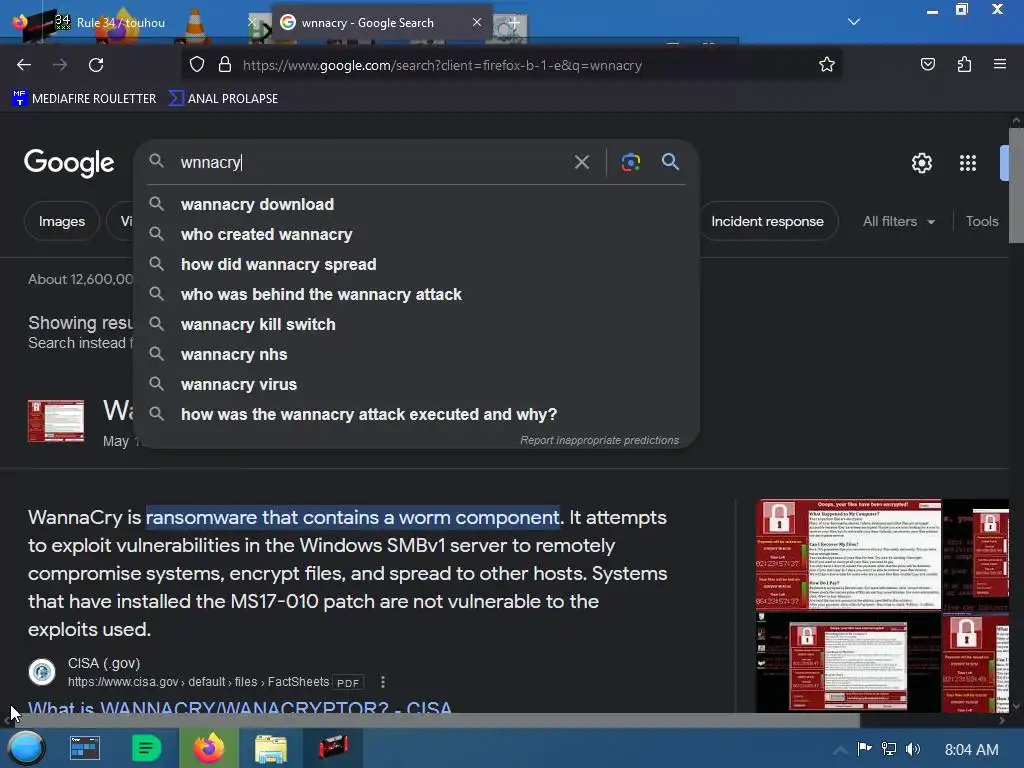Select the Incident response filter chip

click(767, 221)
